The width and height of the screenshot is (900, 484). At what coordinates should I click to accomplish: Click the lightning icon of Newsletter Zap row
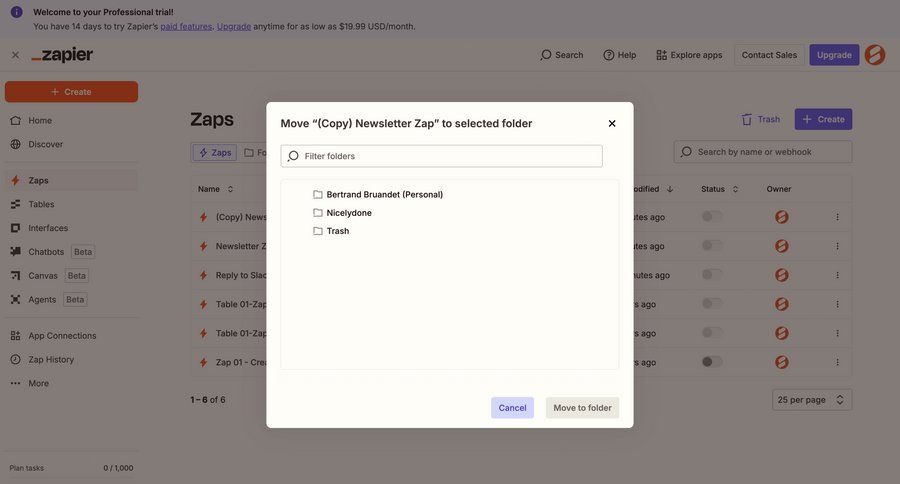click(203, 246)
